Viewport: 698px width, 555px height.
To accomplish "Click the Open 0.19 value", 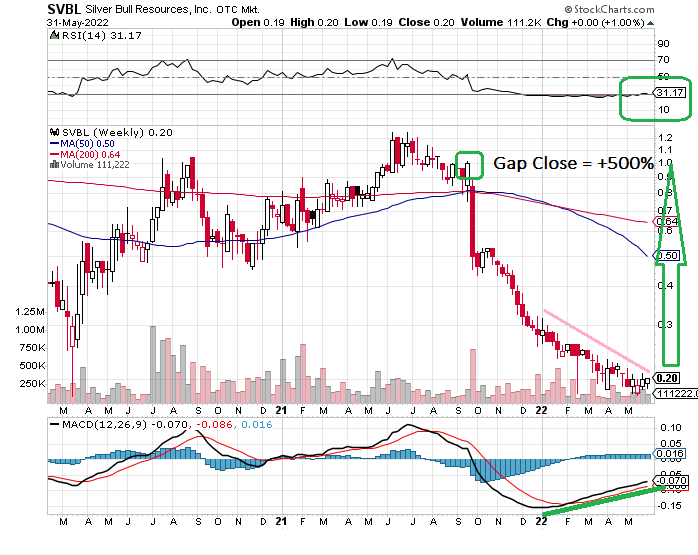I will (x=258, y=23).
